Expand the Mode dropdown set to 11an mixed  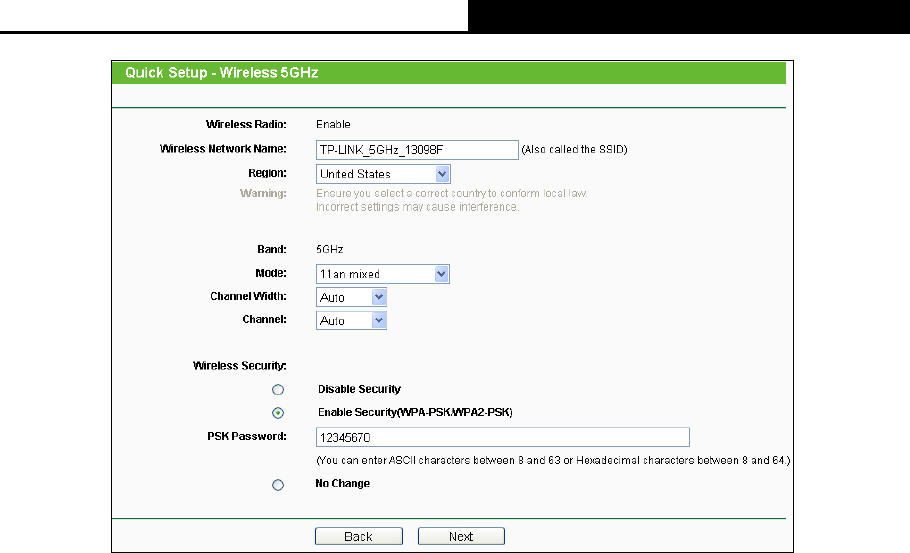[383, 274]
